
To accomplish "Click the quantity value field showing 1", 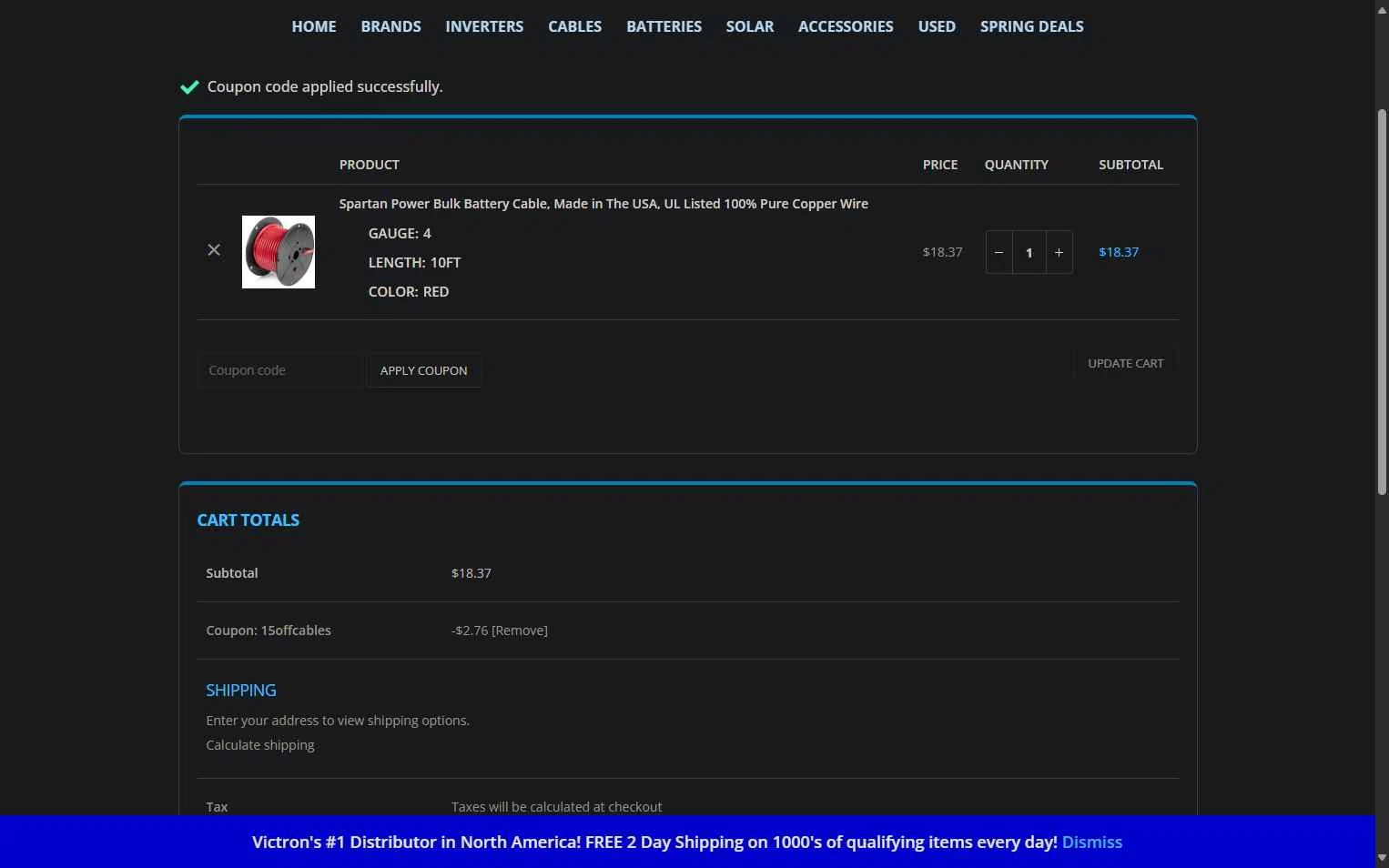I will point(1029,252).
